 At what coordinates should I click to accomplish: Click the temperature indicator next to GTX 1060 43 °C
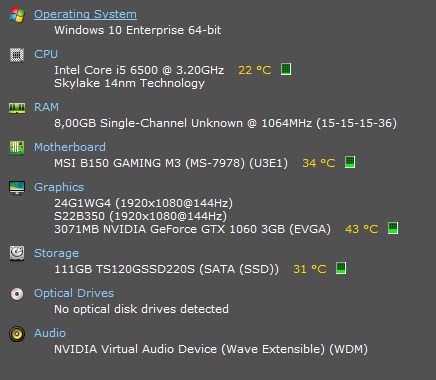point(393,228)
